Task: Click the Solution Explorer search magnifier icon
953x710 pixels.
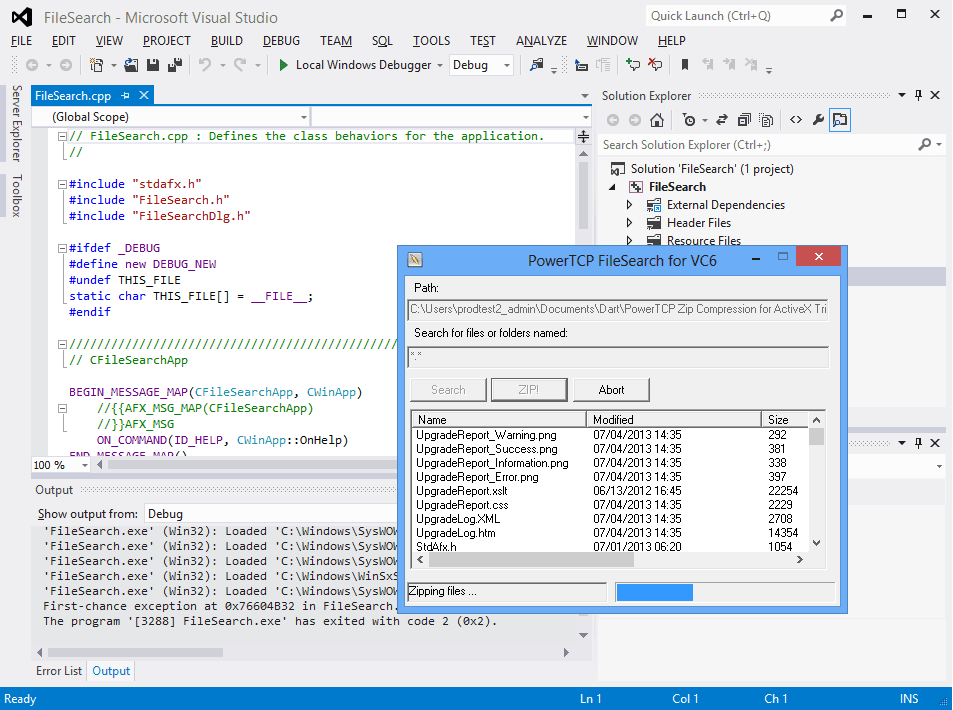Action: click(x=924, y=145)
